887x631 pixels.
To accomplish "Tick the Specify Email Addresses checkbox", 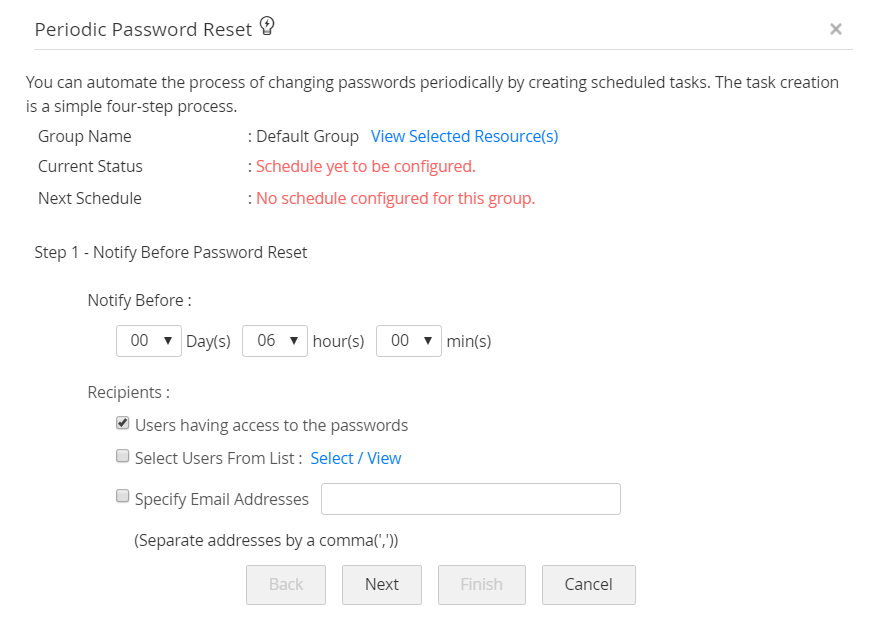I will [123, 496].
